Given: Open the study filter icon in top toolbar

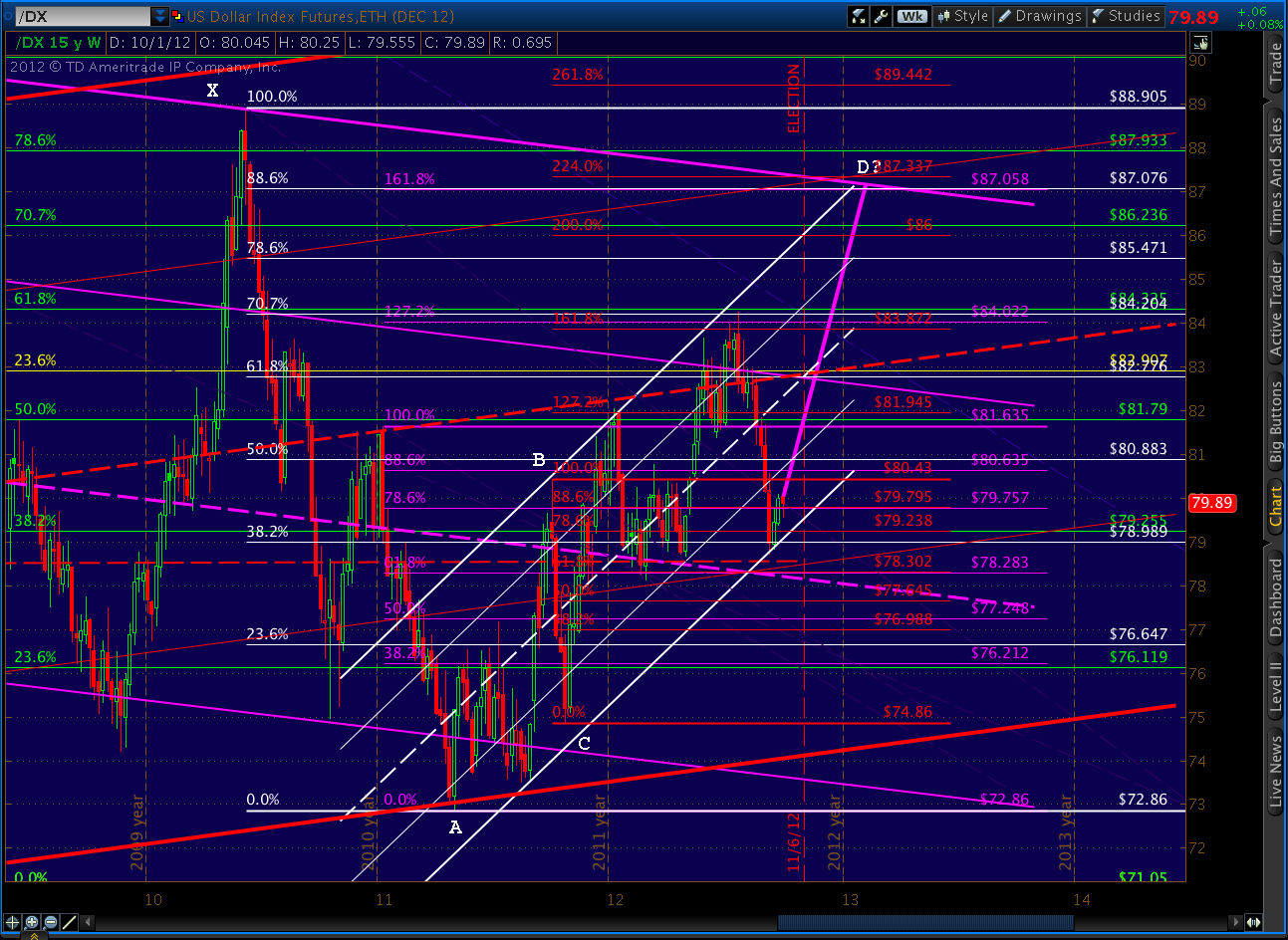Looking at the screenshot, I should coord(859,16).
